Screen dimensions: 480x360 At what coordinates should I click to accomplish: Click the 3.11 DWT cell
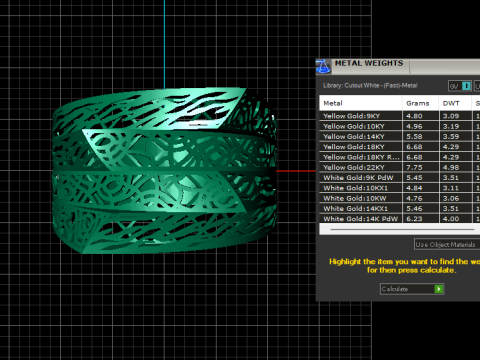(x=455, y=188)
